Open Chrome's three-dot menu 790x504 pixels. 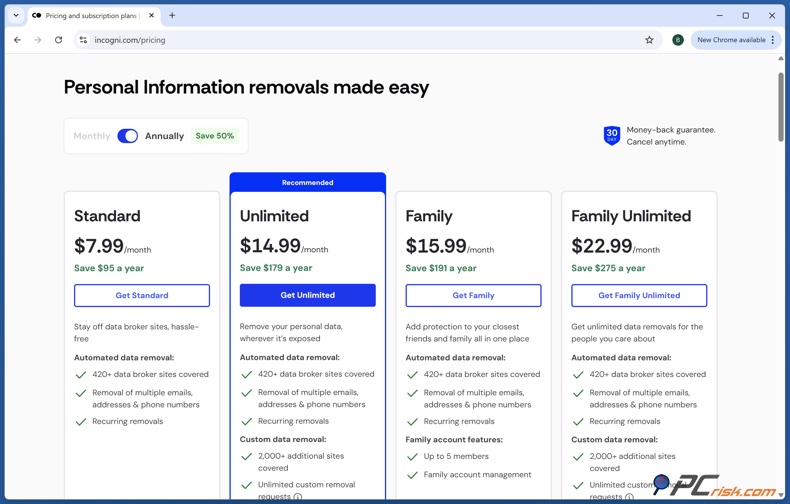click(773, 40)
